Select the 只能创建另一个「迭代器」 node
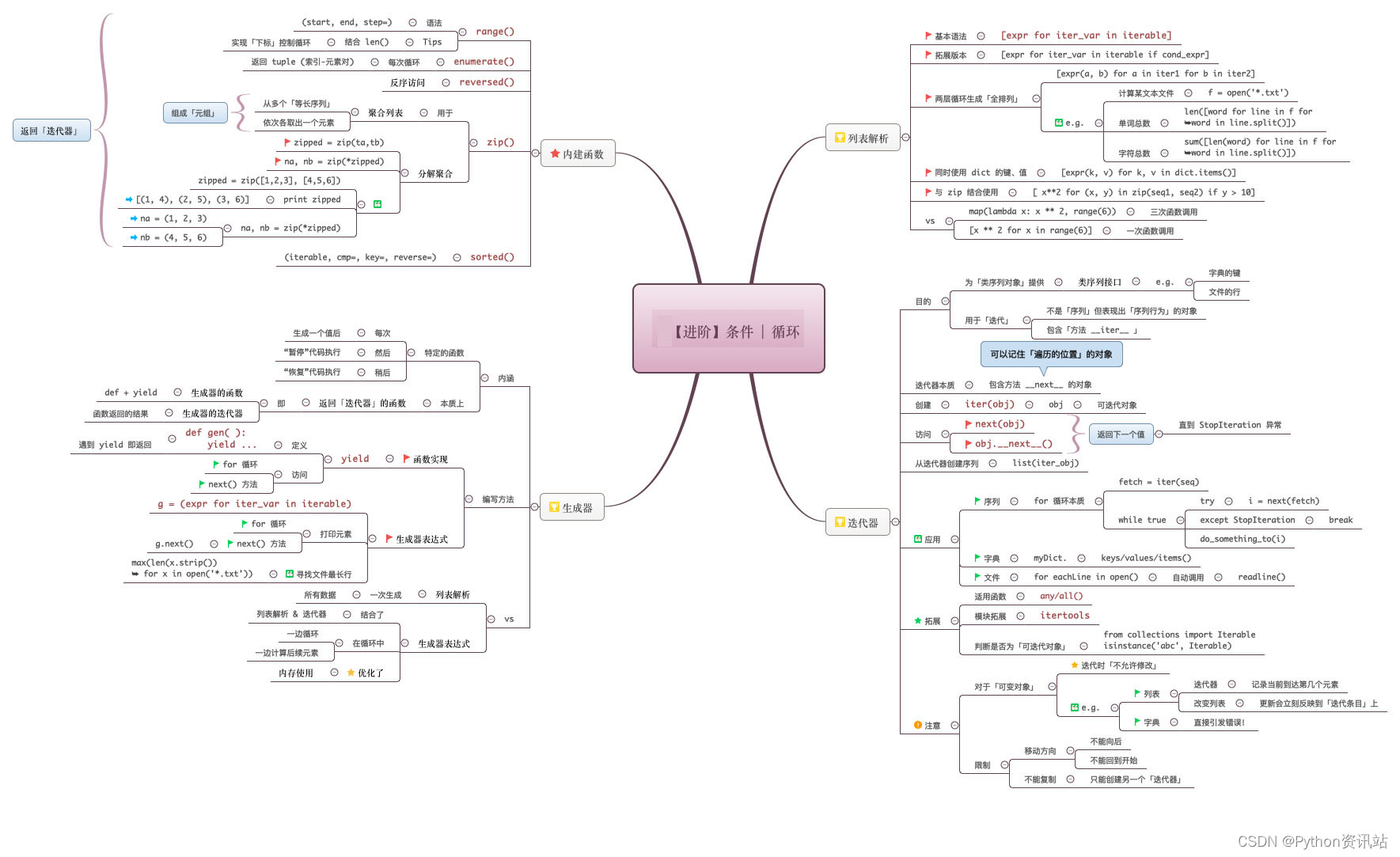This screenshot has width=1400, height=857. tap(1136, 779)
